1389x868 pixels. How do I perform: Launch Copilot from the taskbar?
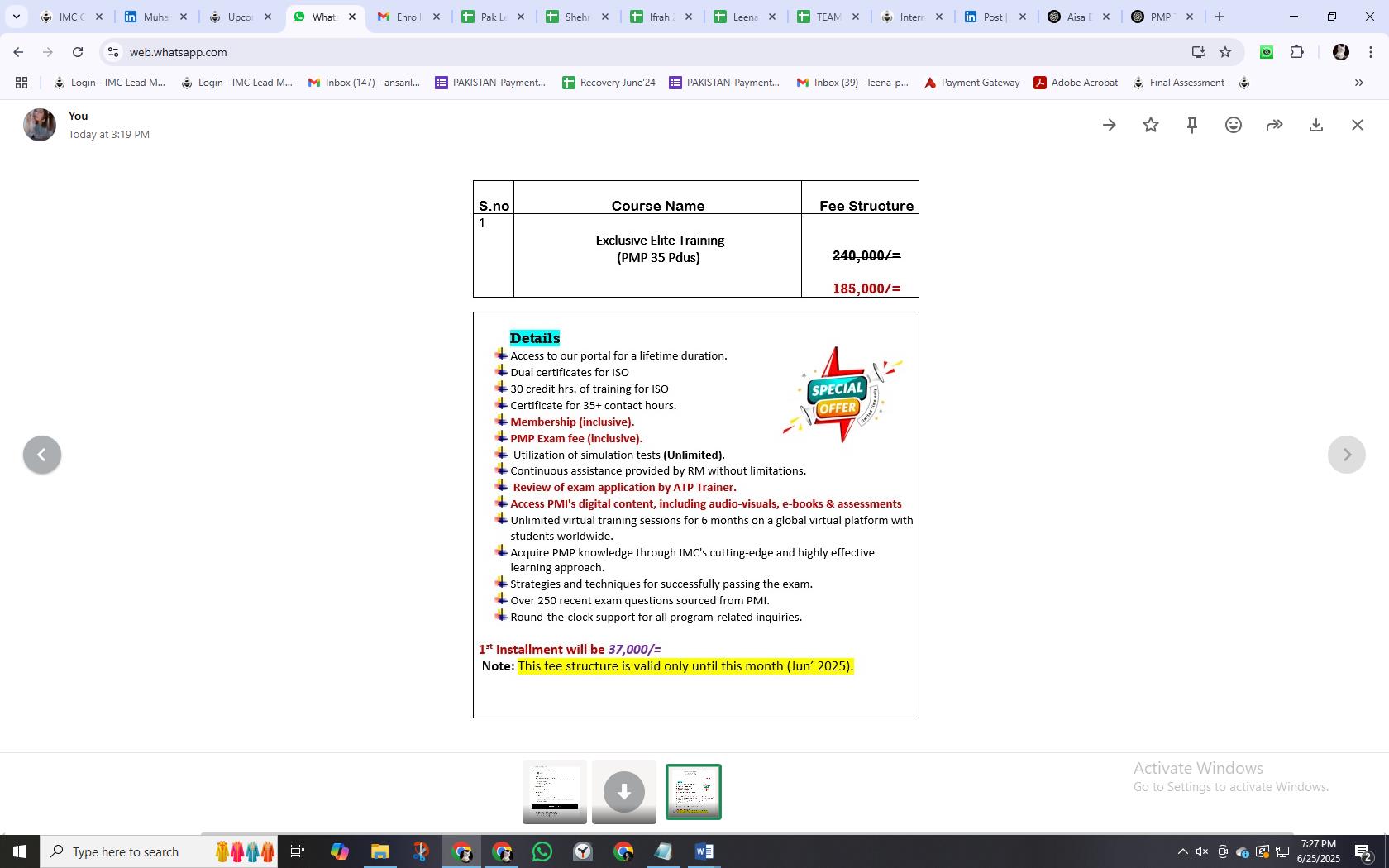click(x=339, y=851)
